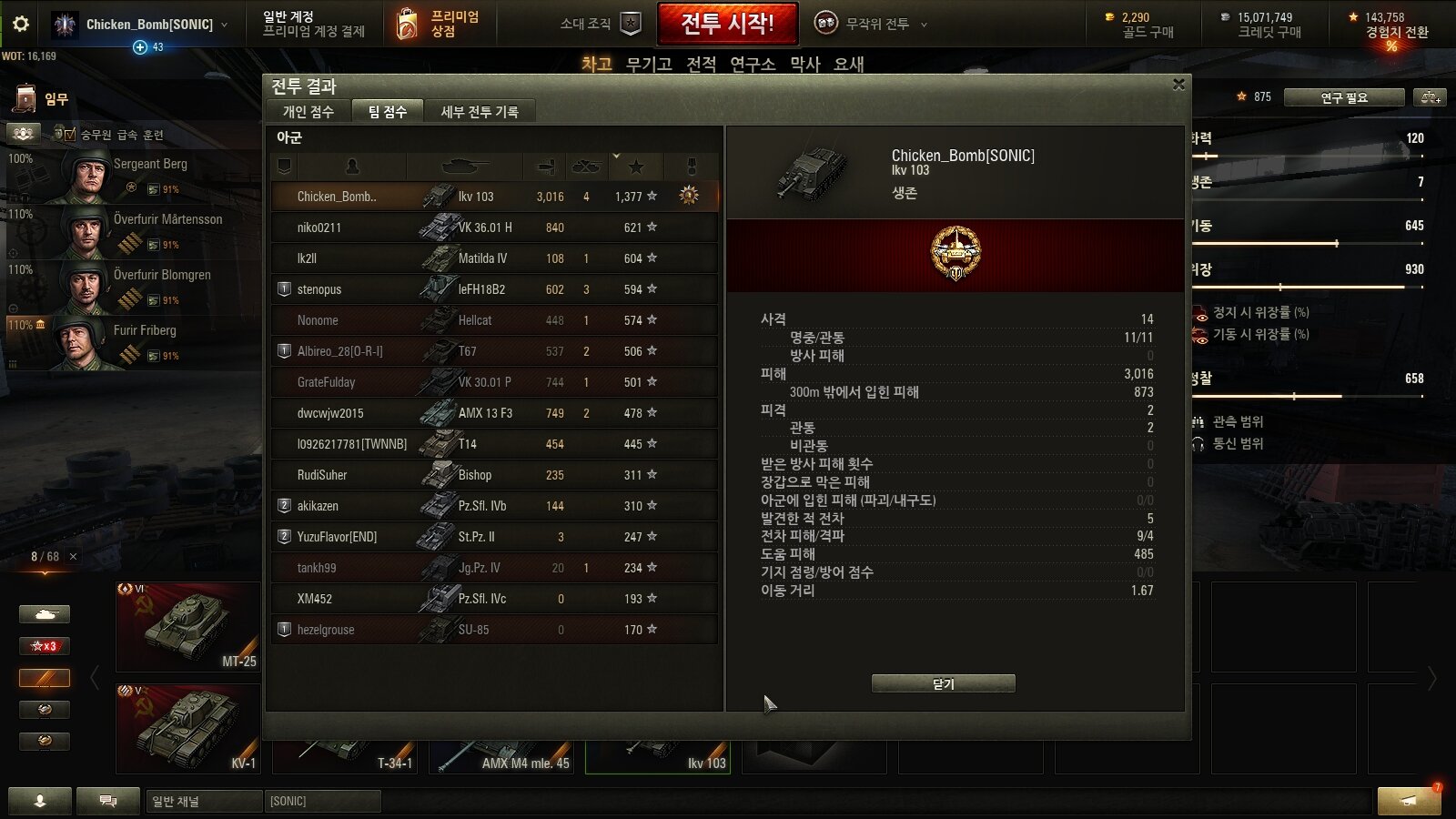Image resolution: width=1456 pixels, height=819 pixels.
Task: Start battle with 전투 시작! button
Action: coord(727,24)
